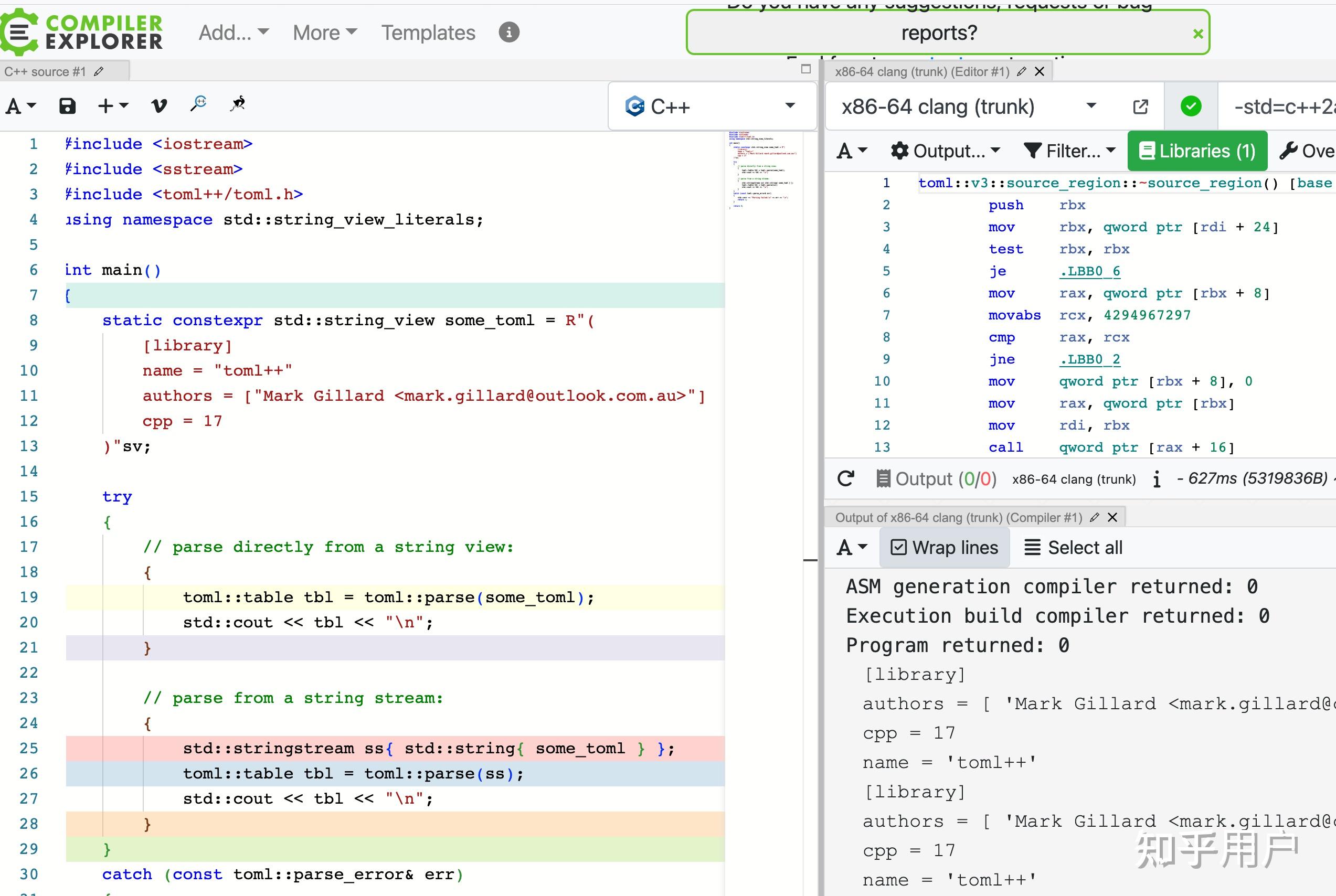
Task: Maximize the C++ source editor pane
Action: (x=805, y=69)
